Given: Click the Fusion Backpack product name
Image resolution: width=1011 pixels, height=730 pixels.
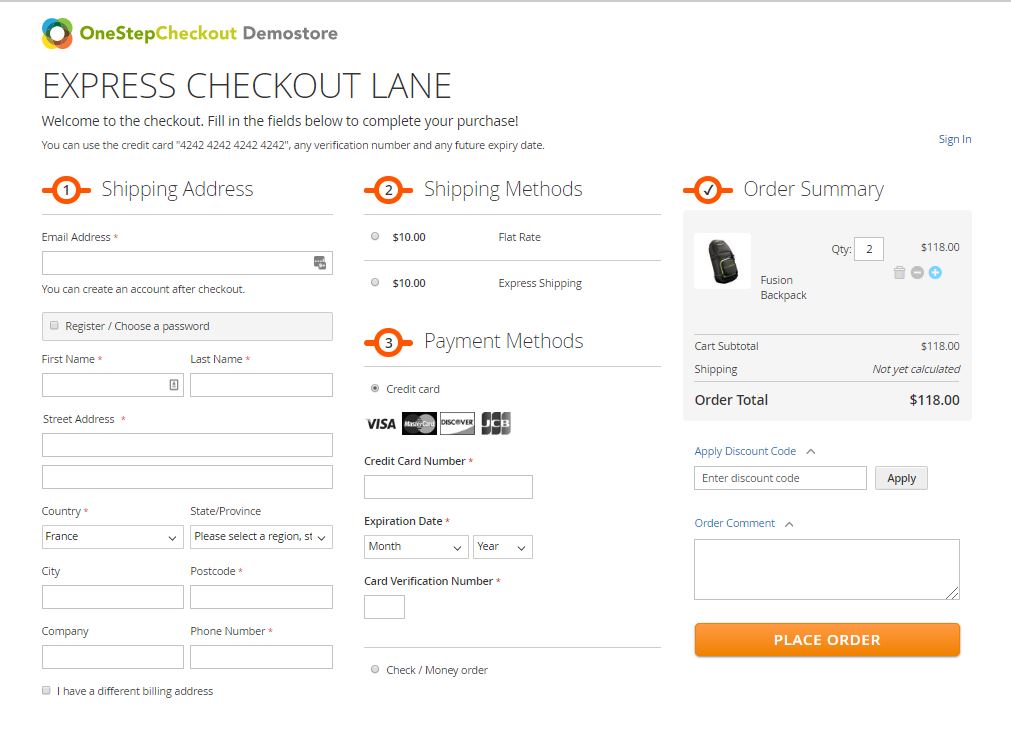Looking at the screenshot, I should 783,288.
